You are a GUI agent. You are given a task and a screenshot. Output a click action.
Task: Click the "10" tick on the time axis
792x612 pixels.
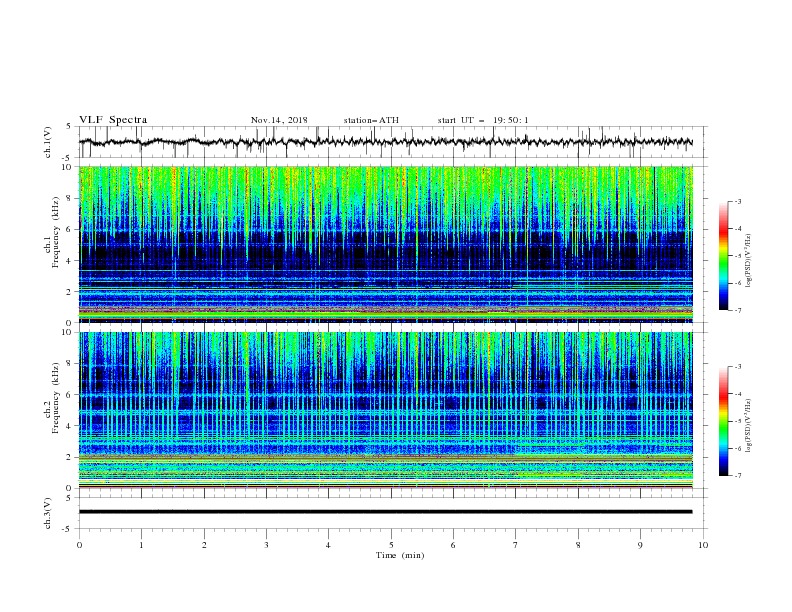point(703,545)
